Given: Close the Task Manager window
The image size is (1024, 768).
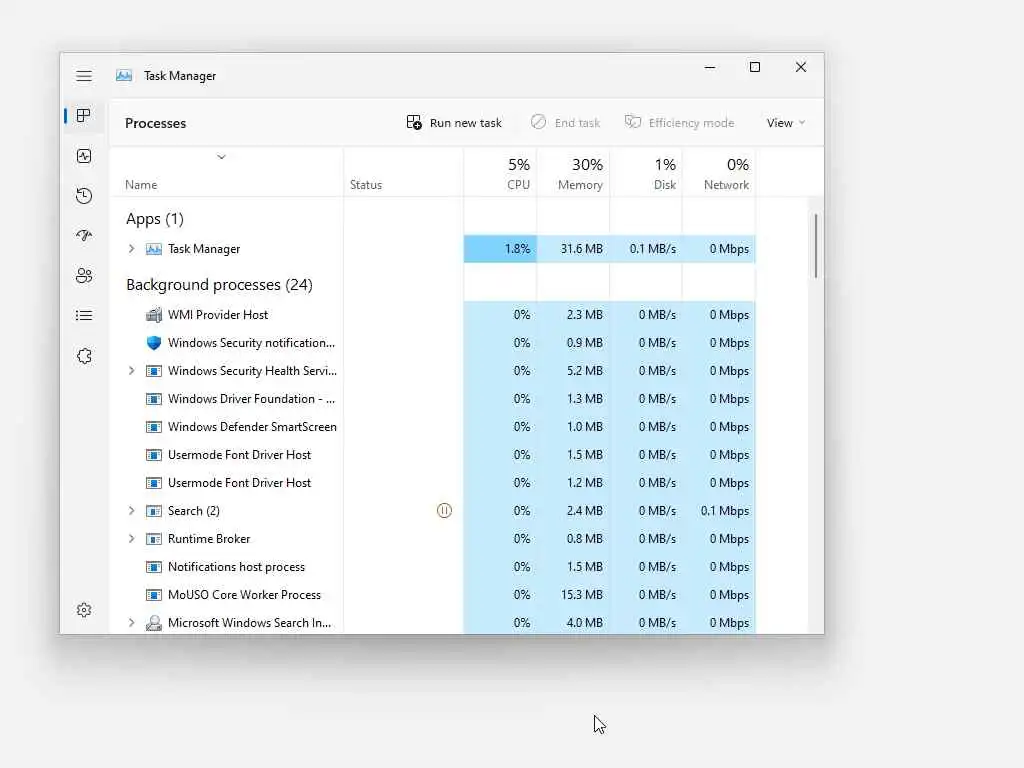Looking at the screenshot, I should coord(801,67).
